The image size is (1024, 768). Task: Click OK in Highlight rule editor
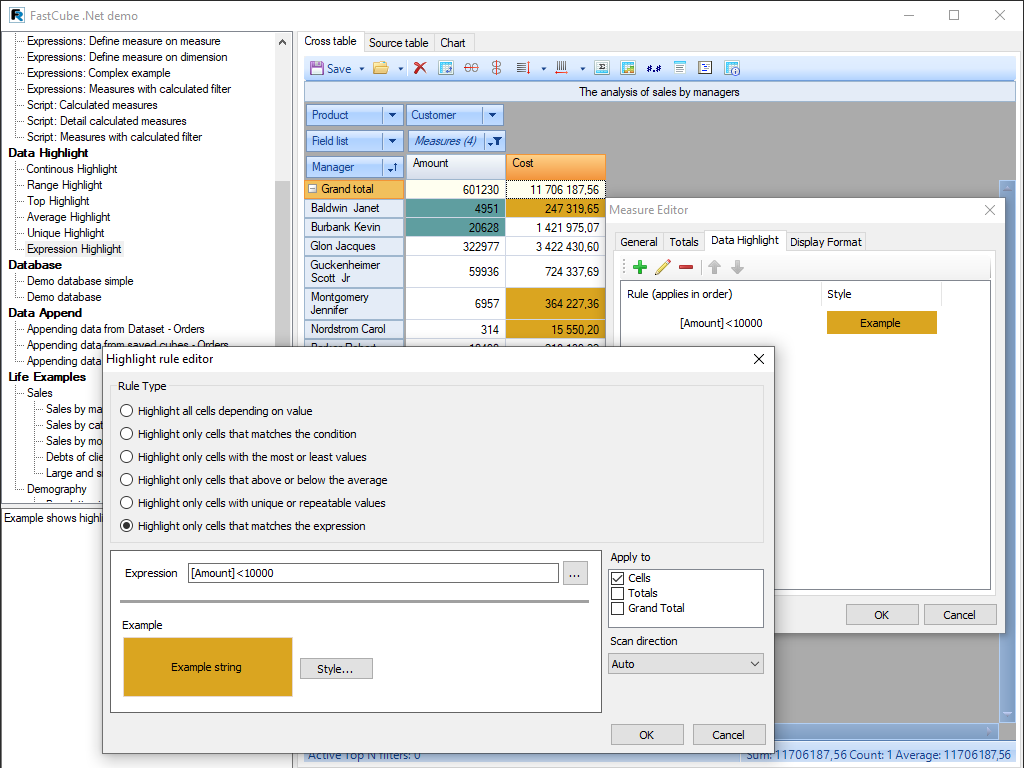pyautogui.click(x=647, y=735)
